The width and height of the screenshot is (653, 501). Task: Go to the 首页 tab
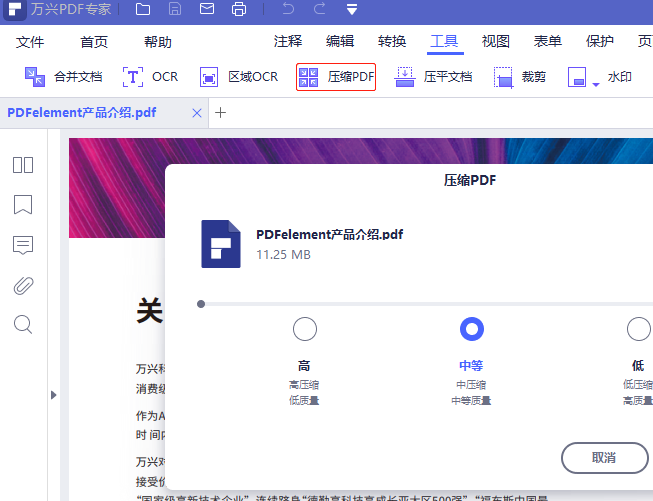click(x=94, y=42)
